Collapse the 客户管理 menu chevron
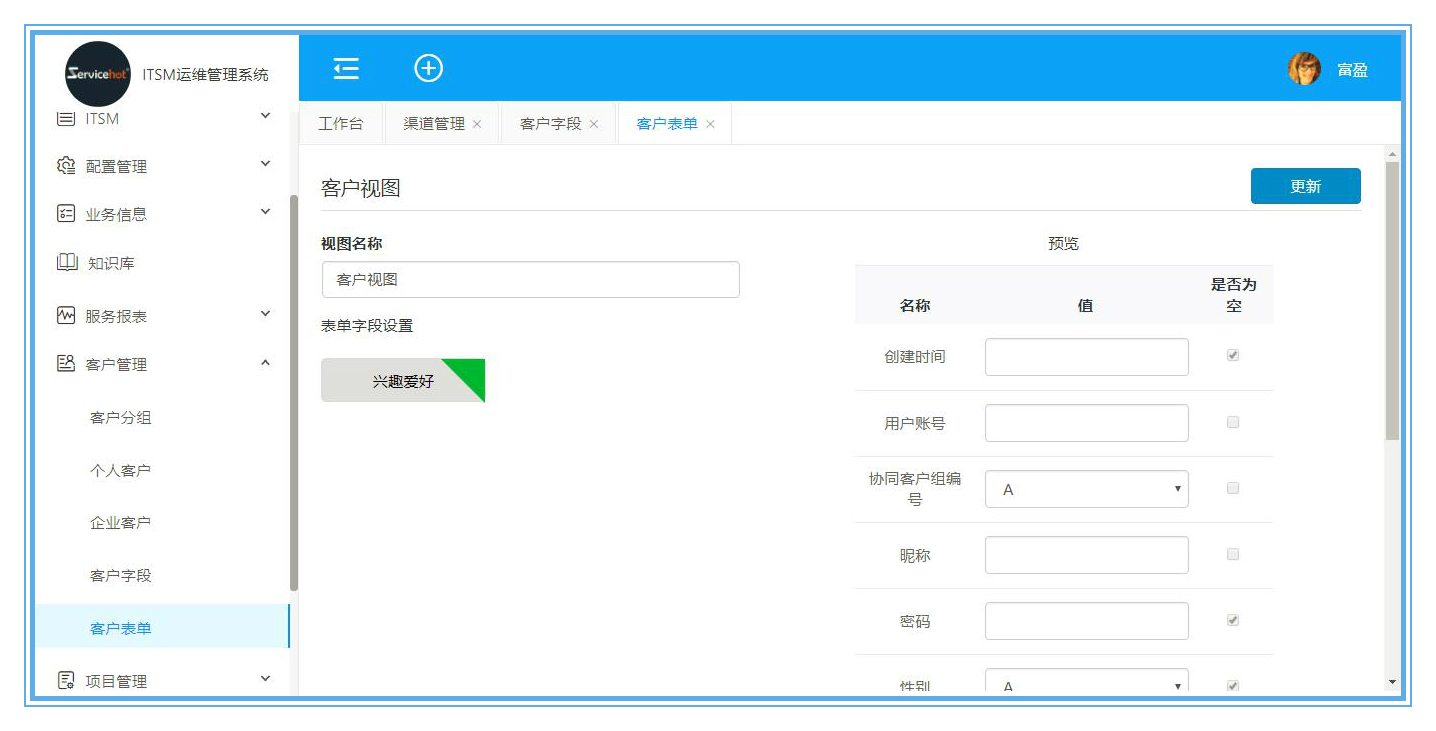 click(265, 363)
